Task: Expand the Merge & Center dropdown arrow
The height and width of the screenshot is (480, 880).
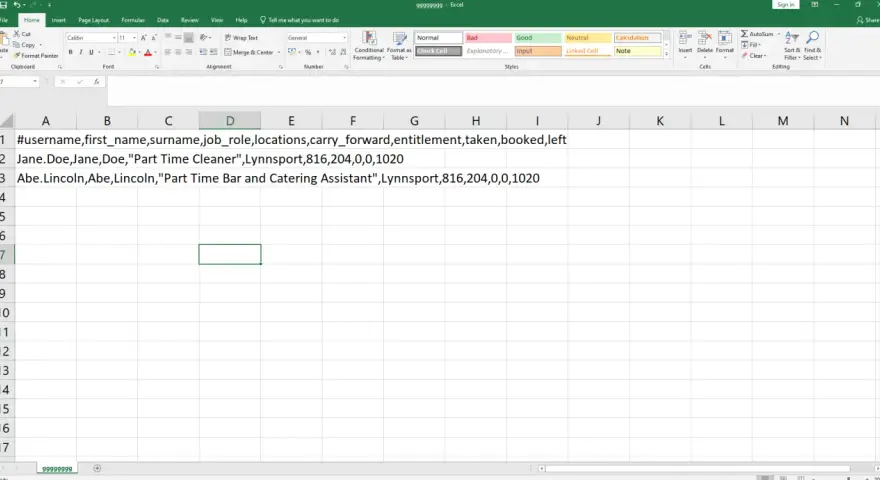Action: click(x=278, y=52)
